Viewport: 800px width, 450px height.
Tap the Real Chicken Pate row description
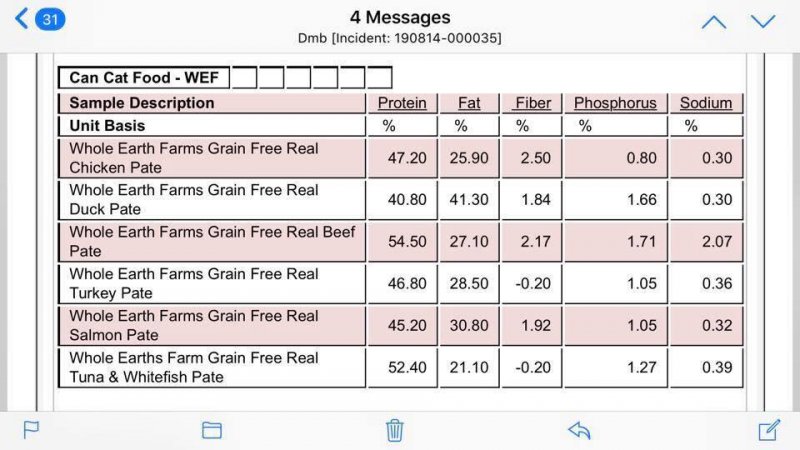[194, 158]
